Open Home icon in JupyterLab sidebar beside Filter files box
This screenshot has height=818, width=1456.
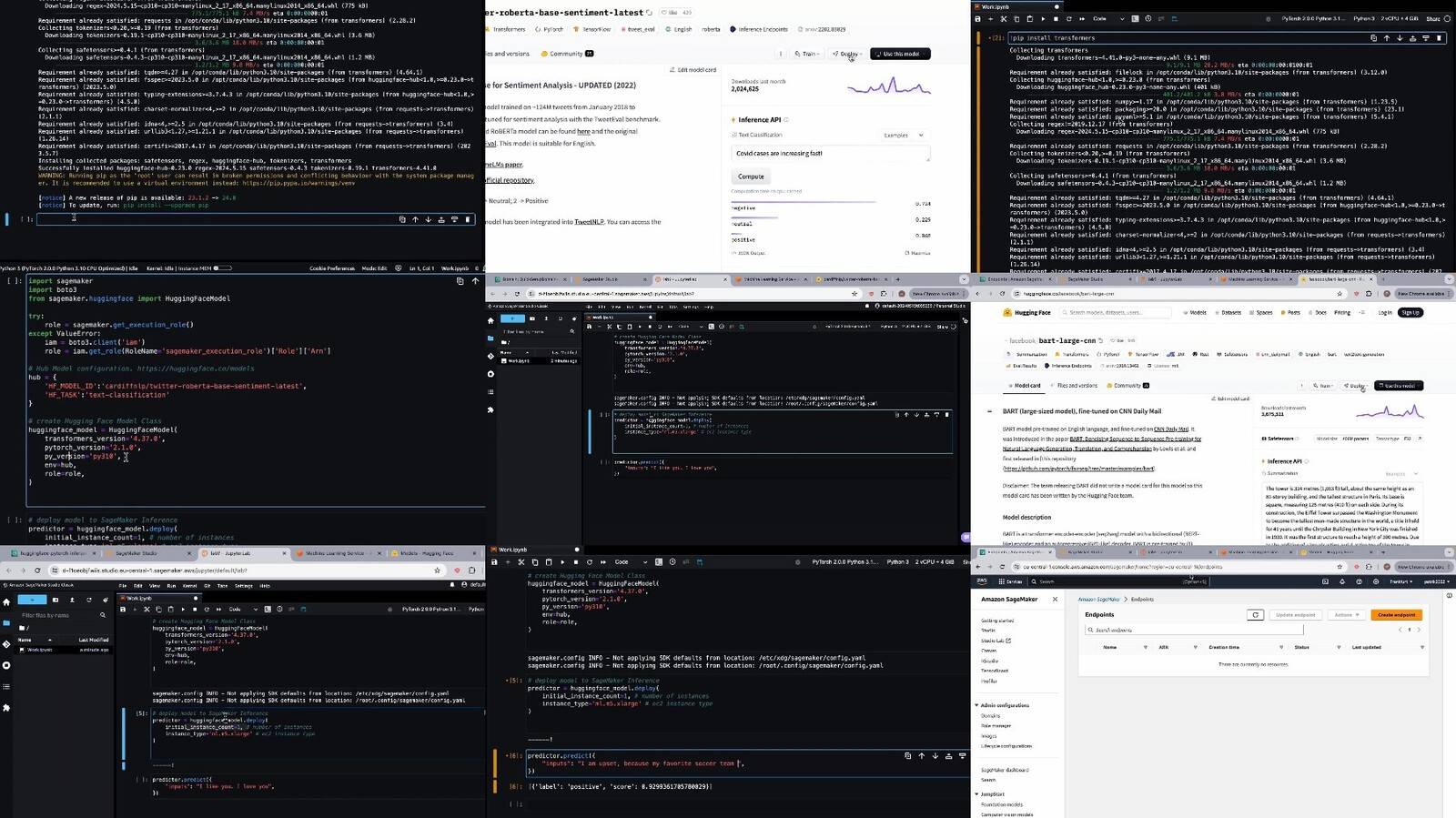(6, 602)
